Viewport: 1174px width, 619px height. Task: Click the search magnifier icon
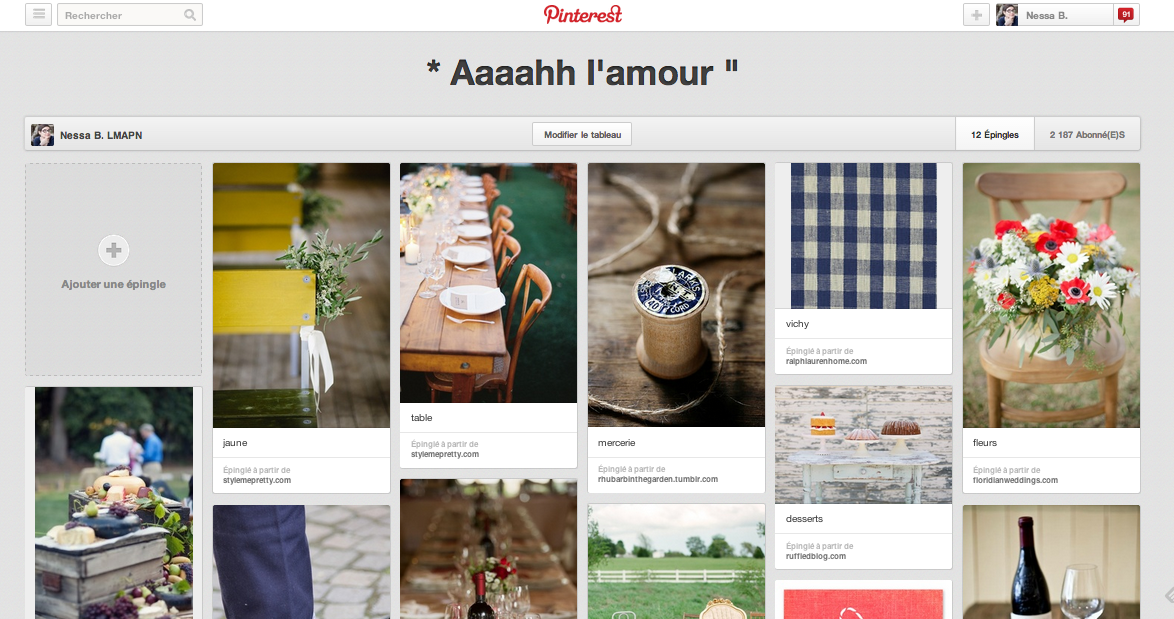190,15
